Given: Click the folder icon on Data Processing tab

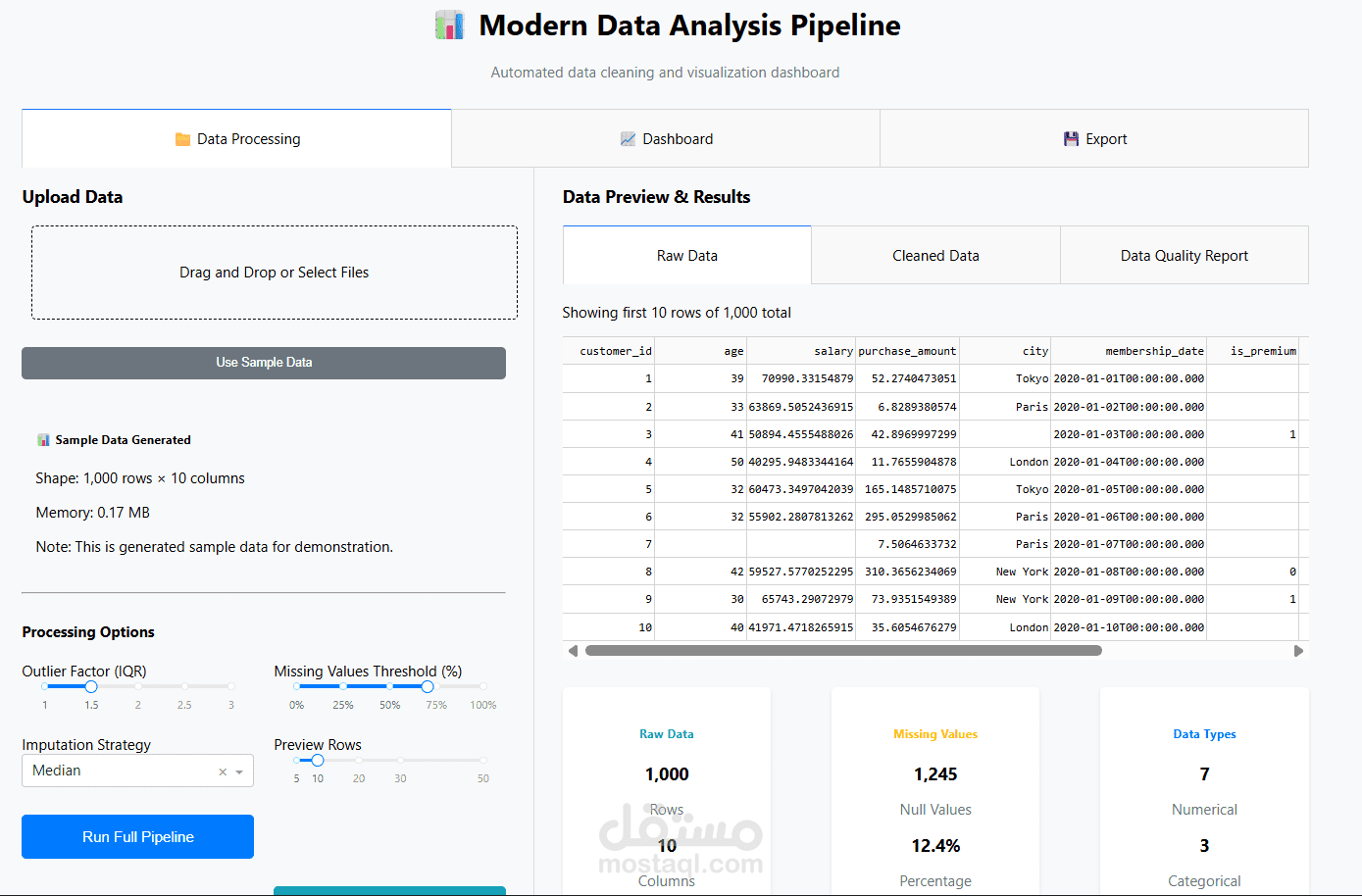Looking at the screenshot, I should [x=181, y=138].
